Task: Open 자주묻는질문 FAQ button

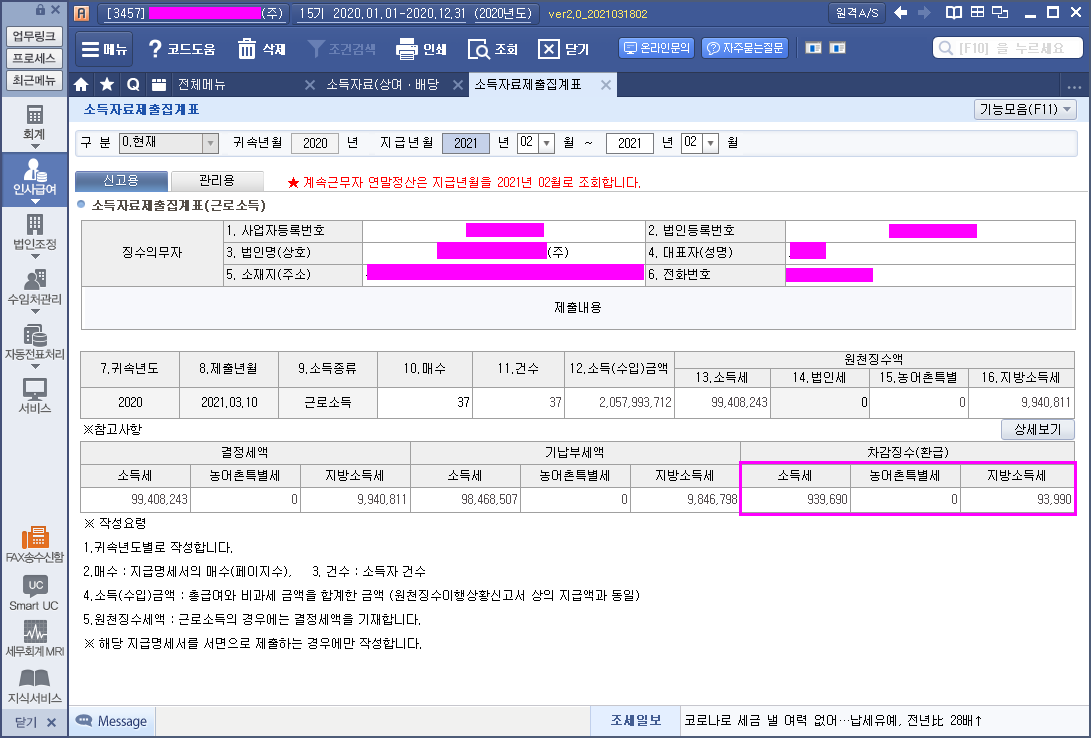Action: pos(744,48)
